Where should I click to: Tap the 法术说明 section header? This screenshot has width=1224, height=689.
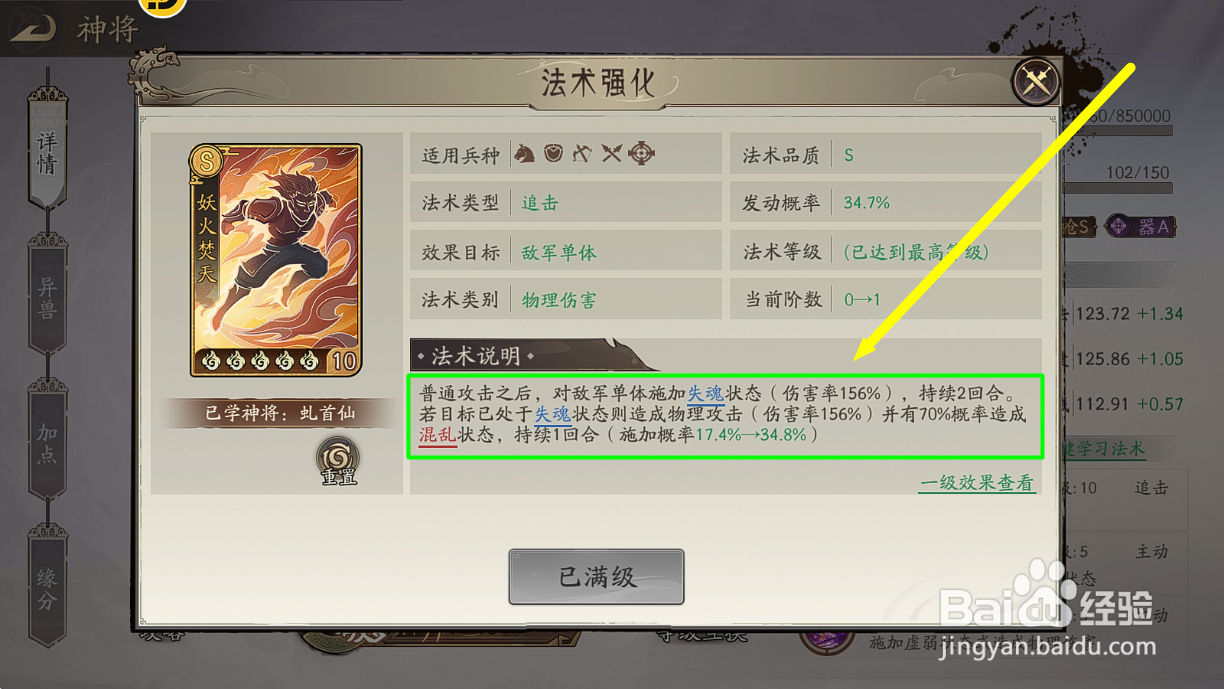coord(476,356)
